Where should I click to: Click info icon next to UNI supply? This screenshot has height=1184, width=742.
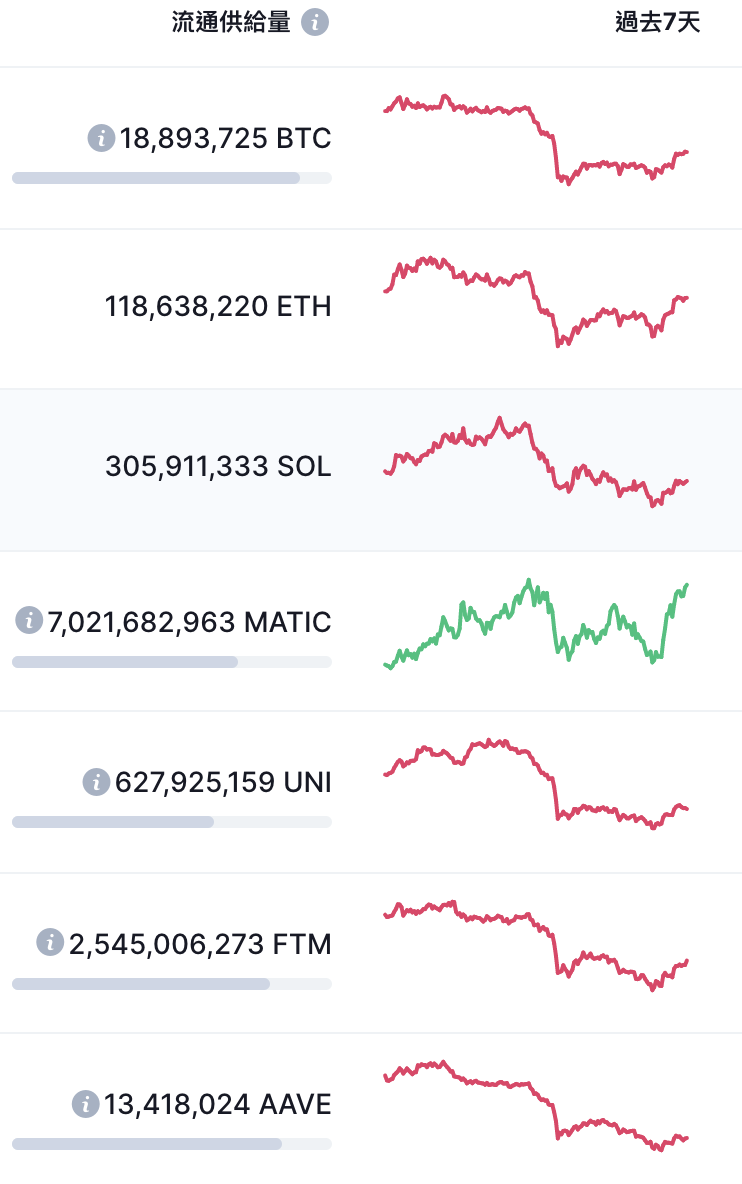pyautogui.click(x=96, y=782)
